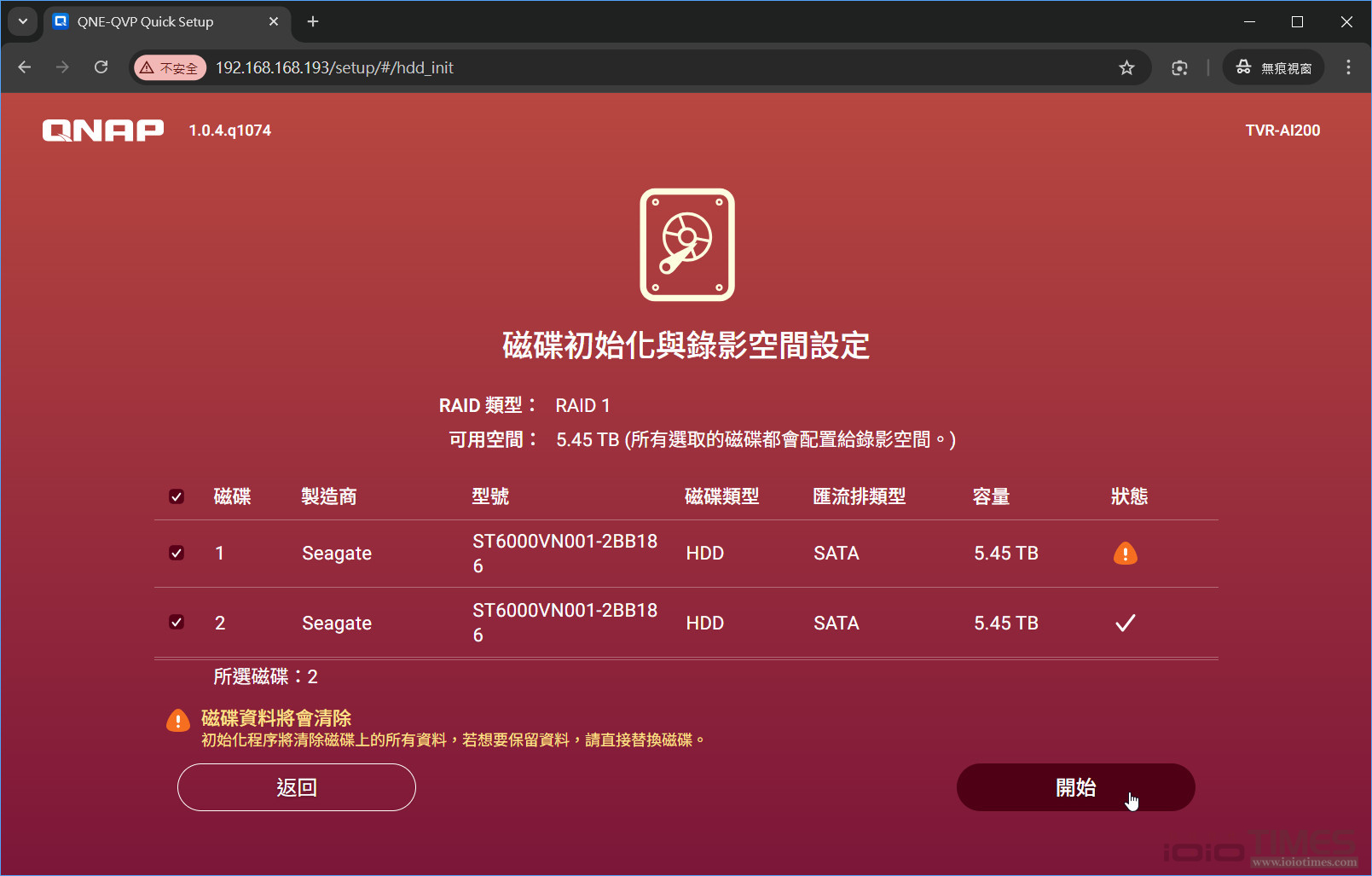
Task: Click the hard disk illustration icon
Action: click(686, 245)
